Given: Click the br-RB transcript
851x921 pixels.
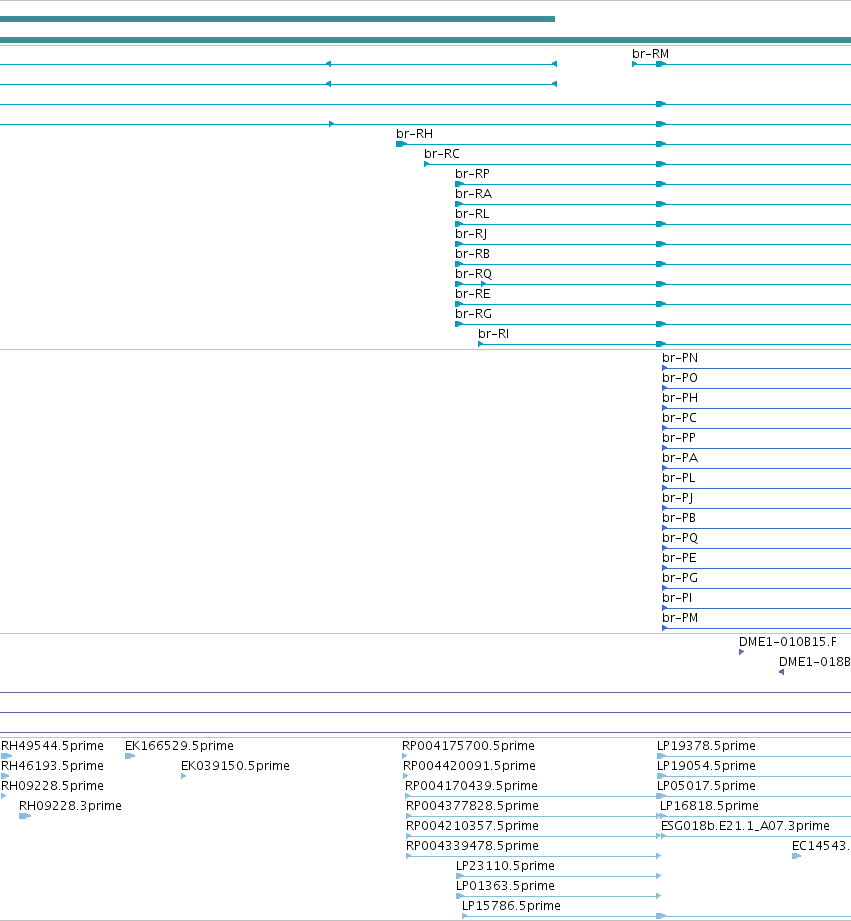Looking at the screenshot, I should [x=472, y=254].
